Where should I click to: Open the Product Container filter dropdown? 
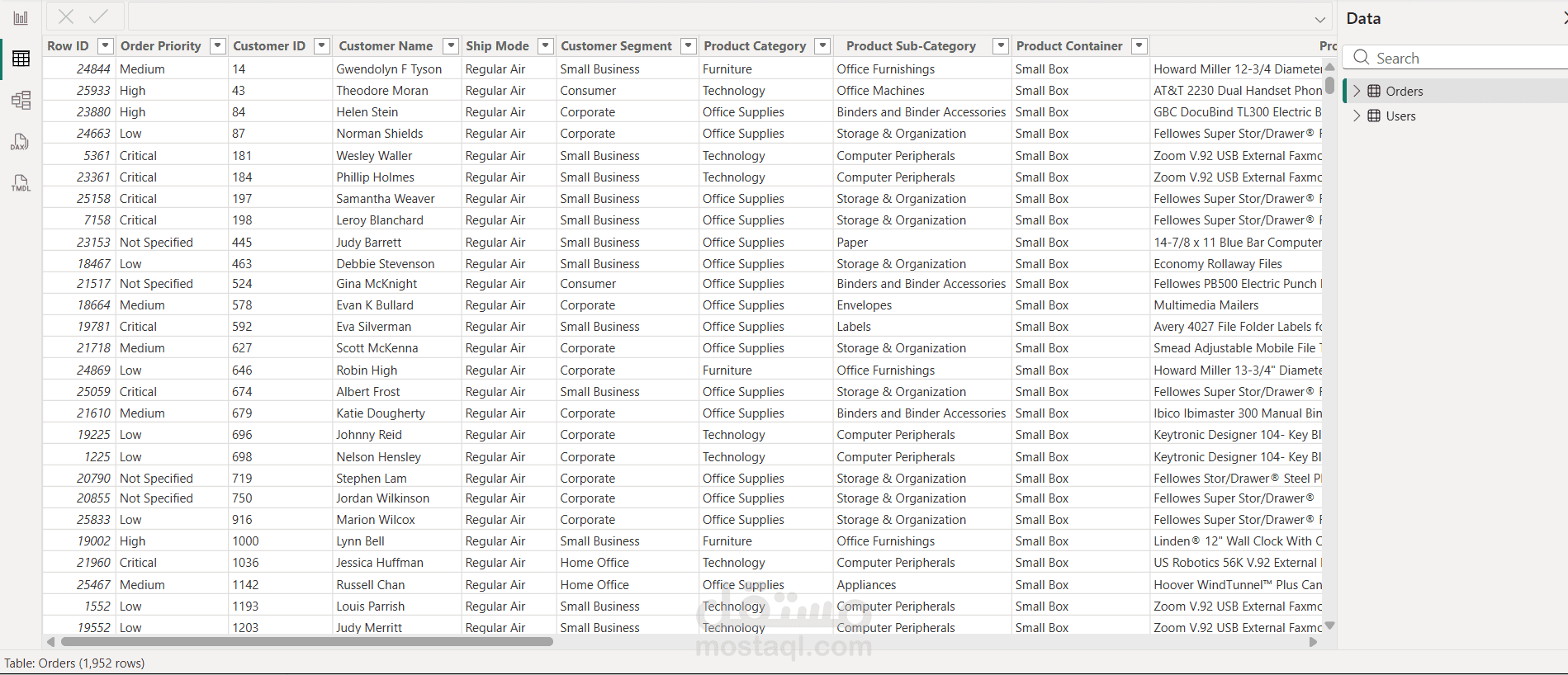pos(1139,46)
